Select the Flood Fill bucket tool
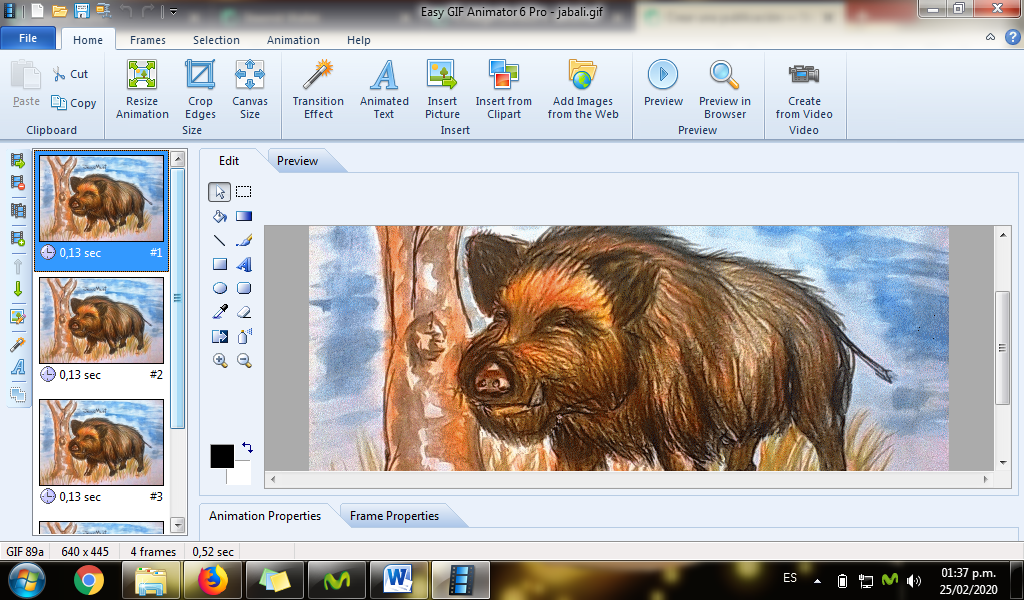This screenshot has width=1024, height=600. tap(220, 216)
